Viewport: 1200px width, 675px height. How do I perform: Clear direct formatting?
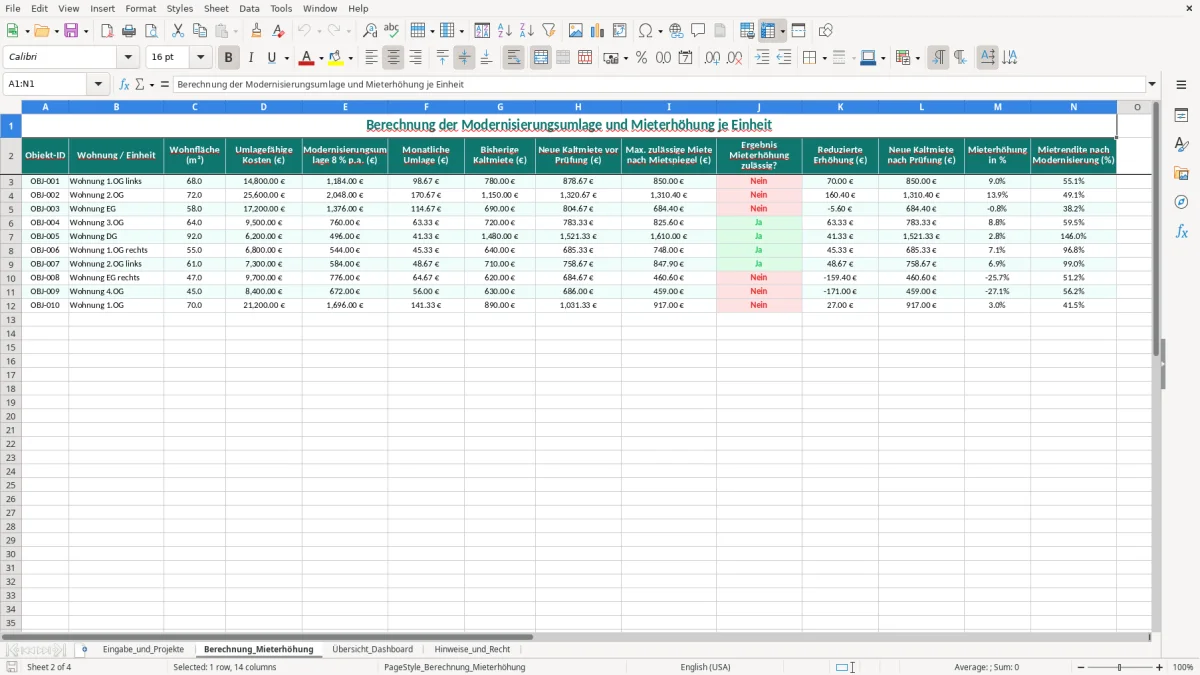pyautogui.click(x=279, y=31)
